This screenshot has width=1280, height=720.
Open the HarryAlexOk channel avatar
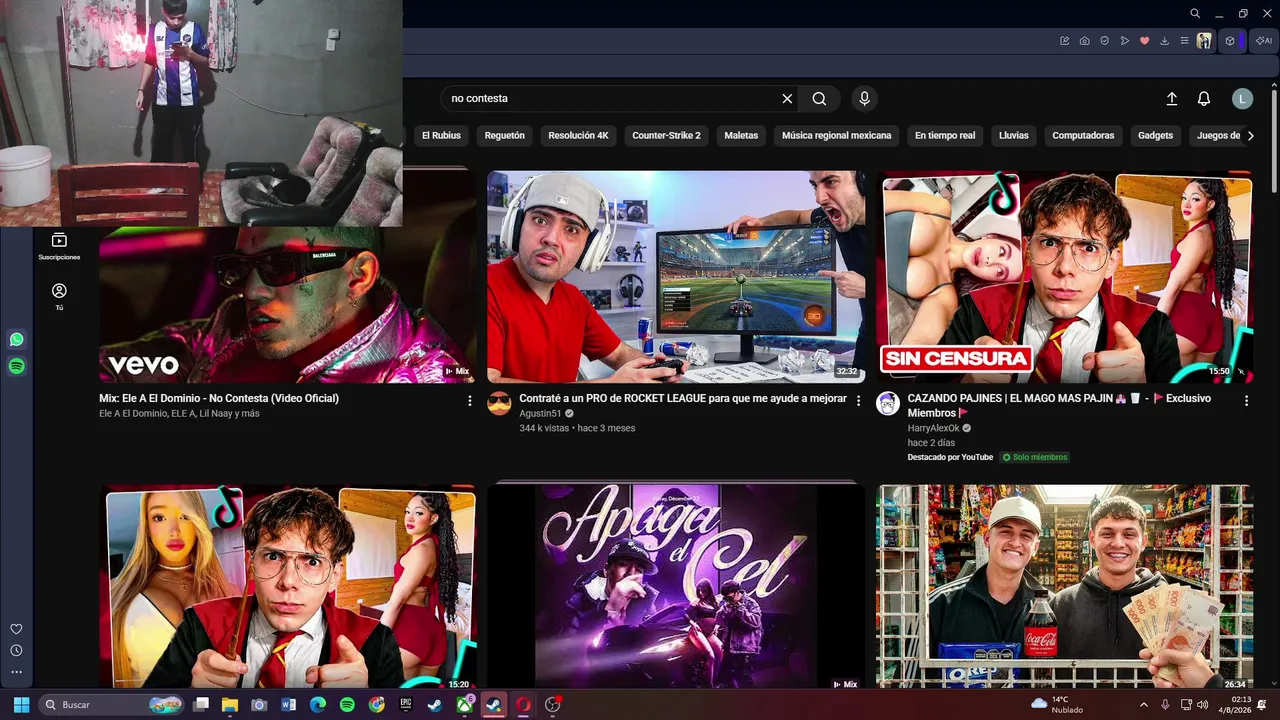pyautogui.click(x=888, y=403)
